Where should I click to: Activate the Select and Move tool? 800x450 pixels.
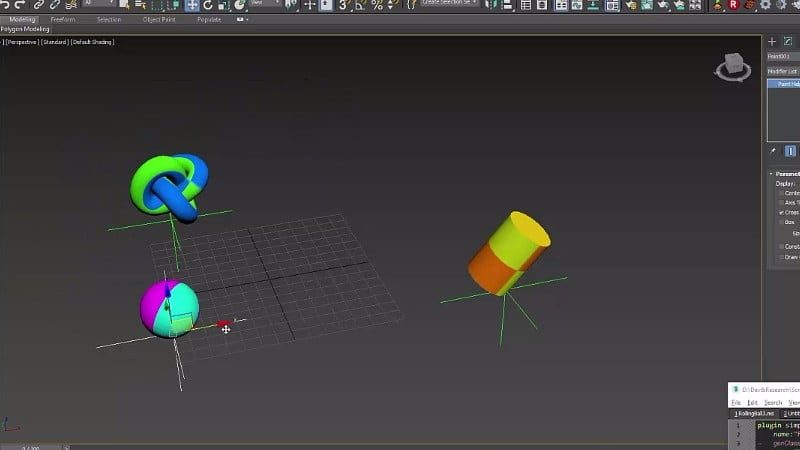click(192, 5)
